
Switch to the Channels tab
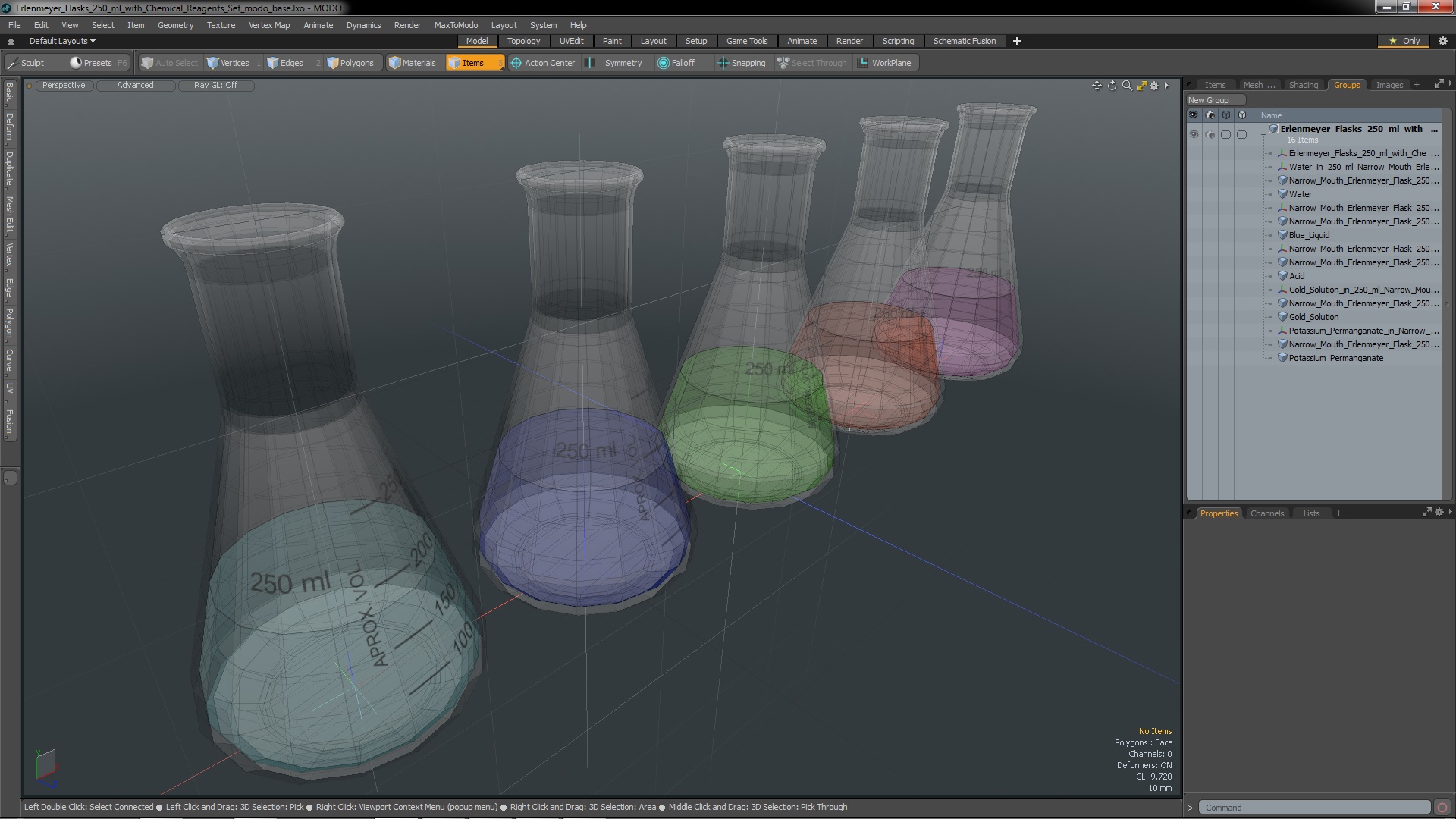pos(1267,513)
